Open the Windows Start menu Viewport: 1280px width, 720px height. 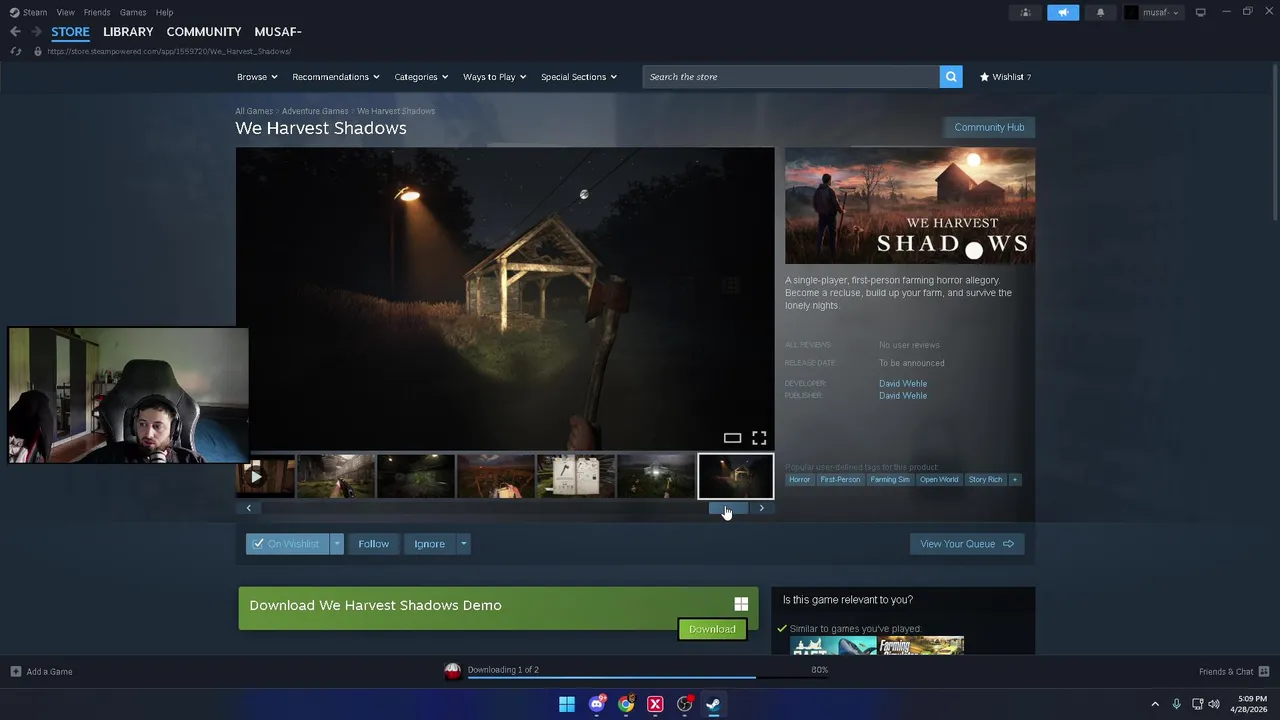coord(567,705)
